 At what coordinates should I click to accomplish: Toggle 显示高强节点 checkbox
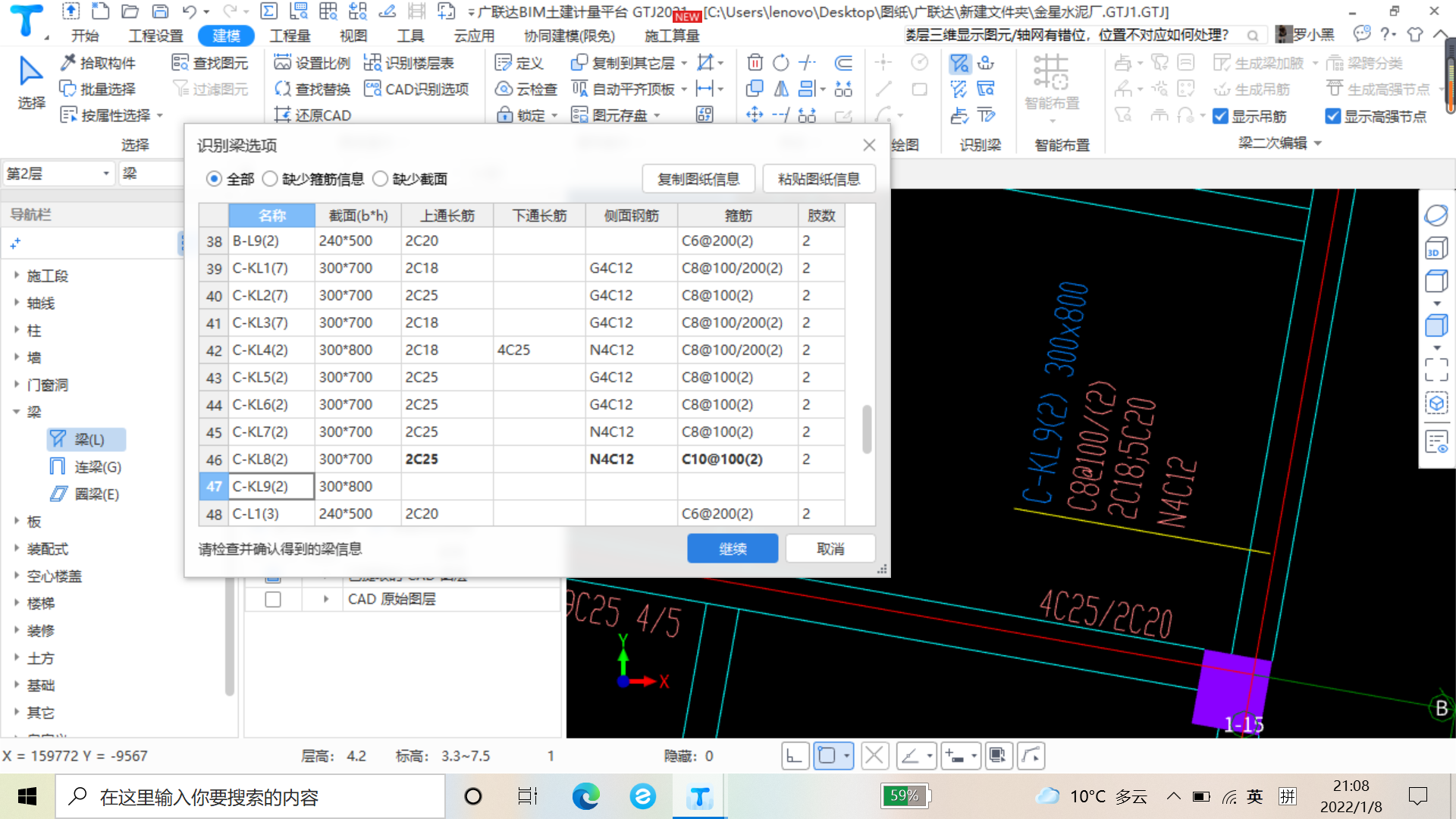pos(1332,116)
